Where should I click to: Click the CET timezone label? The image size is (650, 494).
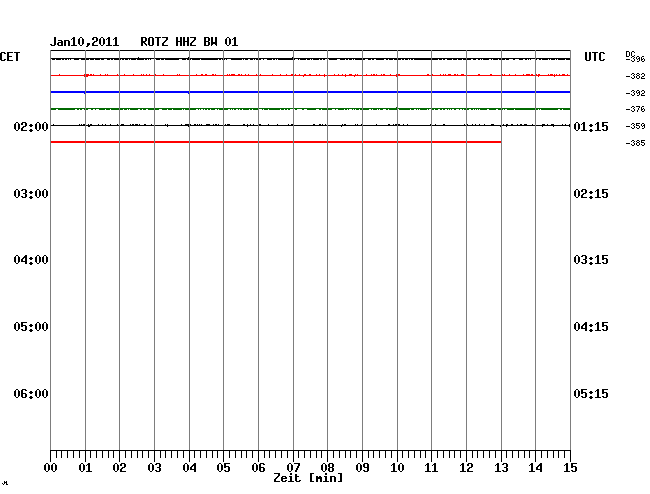[x=10, y=57]
